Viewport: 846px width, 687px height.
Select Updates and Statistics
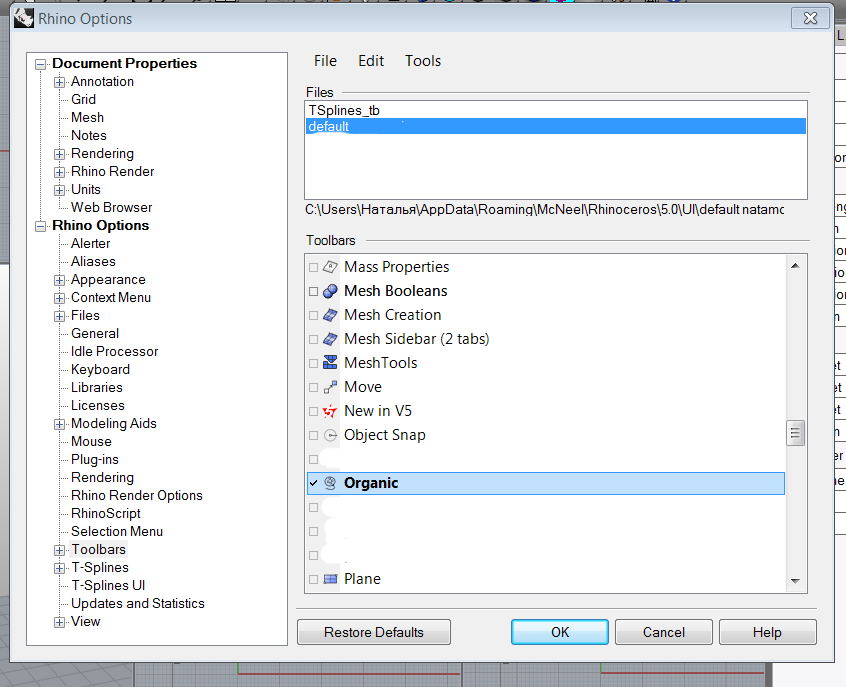click(138, 603)
